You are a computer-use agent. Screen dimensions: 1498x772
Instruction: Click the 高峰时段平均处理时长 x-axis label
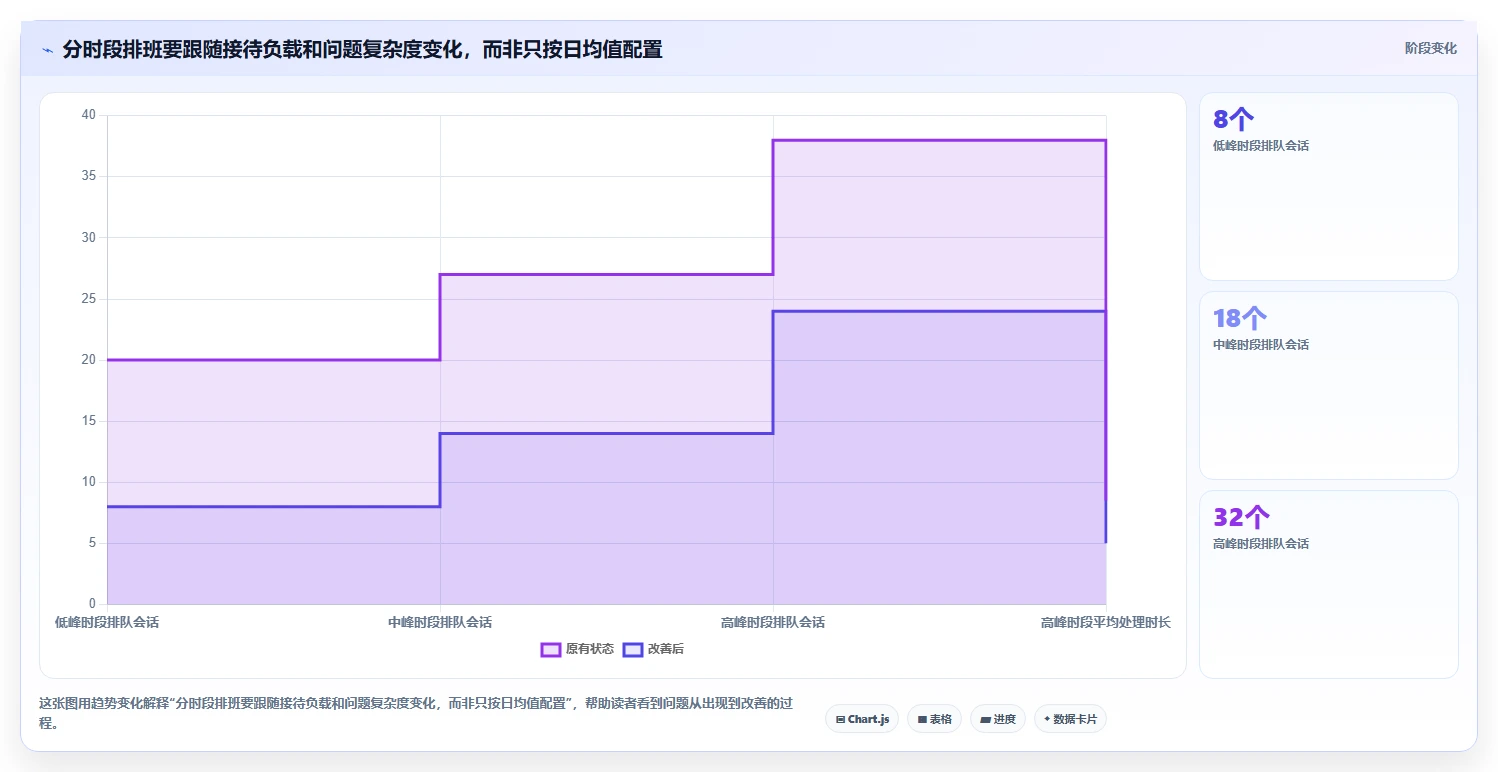tap(1105, 622)
